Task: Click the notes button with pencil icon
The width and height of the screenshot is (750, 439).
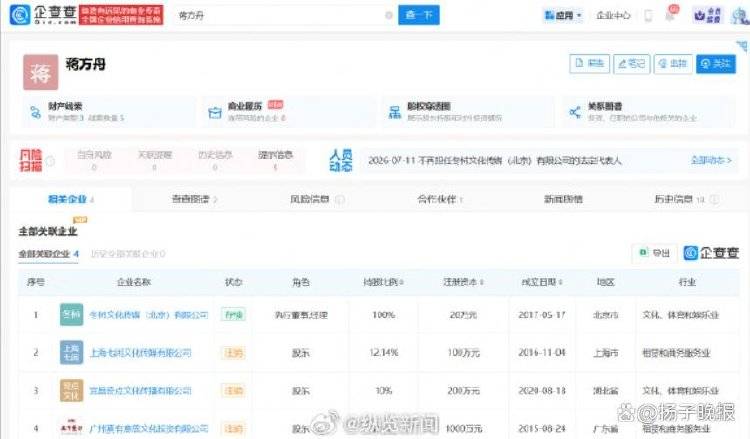Action: 631,64
